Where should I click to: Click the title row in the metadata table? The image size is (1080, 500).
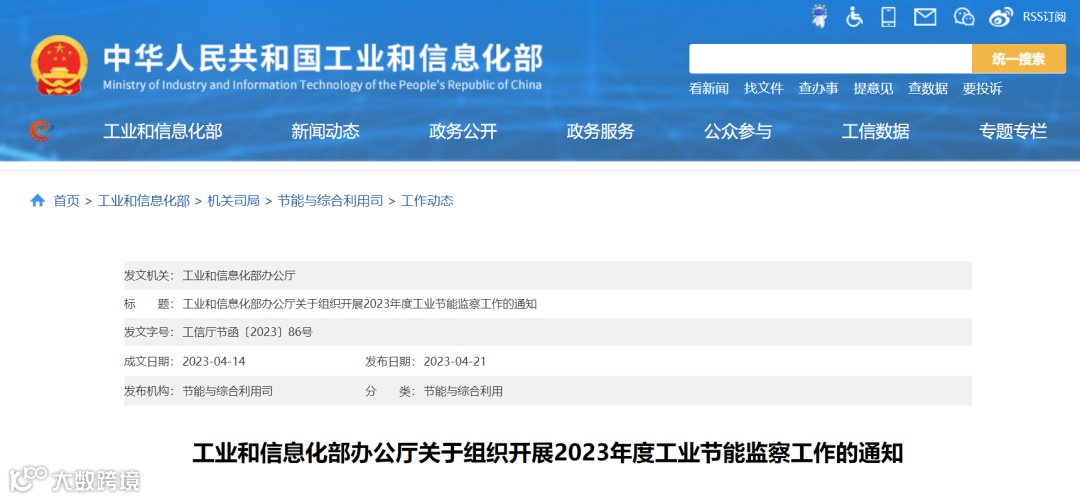pyautogui.click(x=548, y=304)
